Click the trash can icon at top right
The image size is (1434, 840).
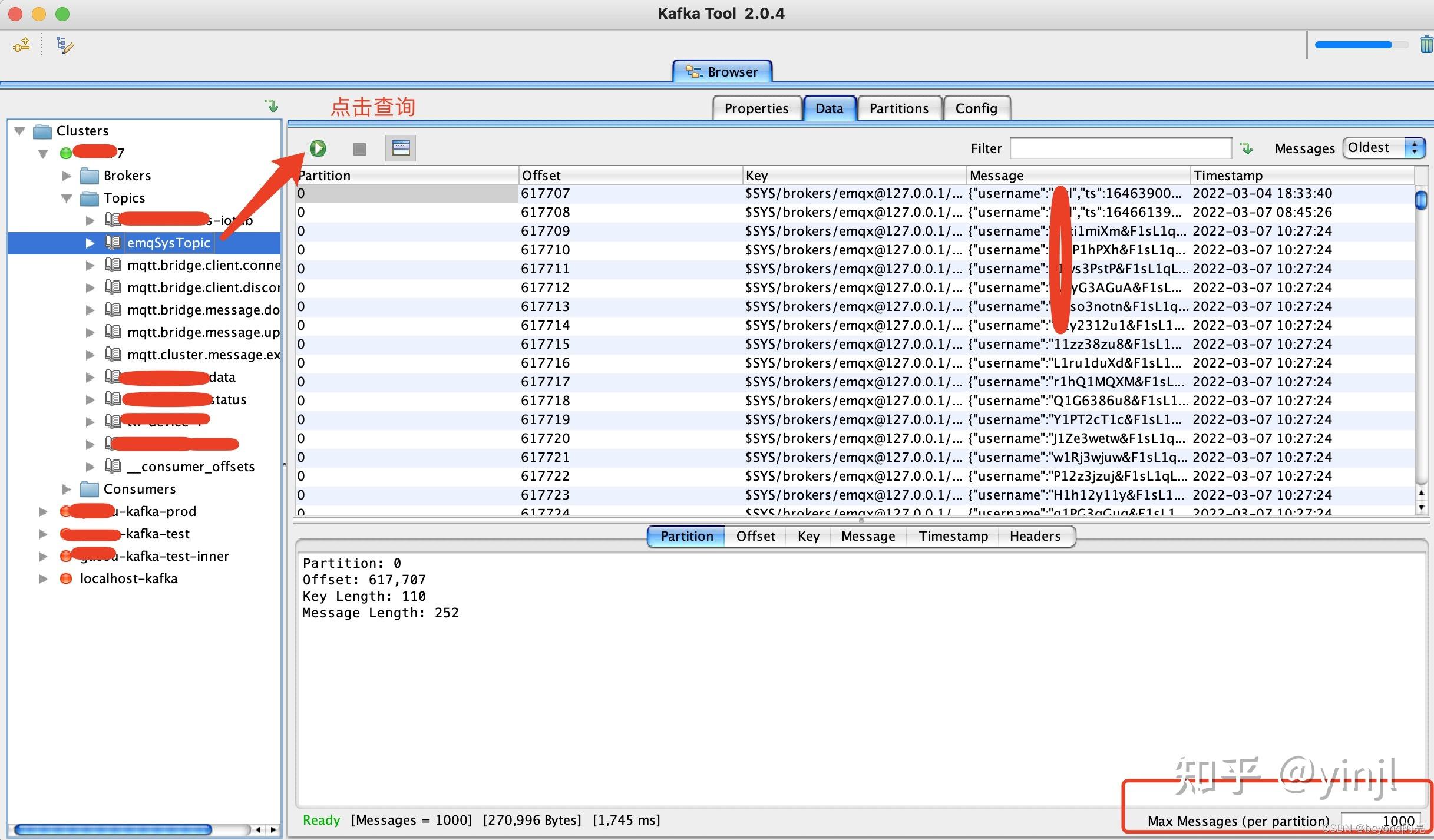click(x=1426, y=44)
